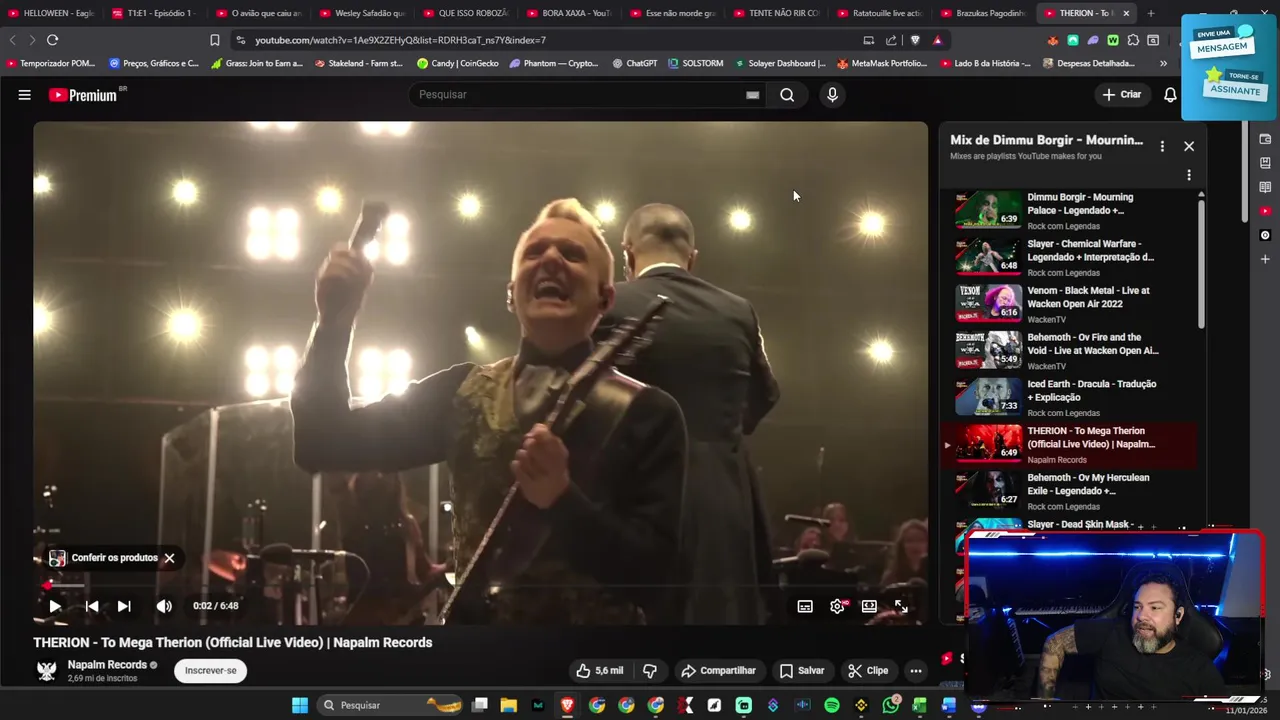Switch to the 'BORA XAXA' browser tab
This screenshot has width=1280, height=720.
[x=569, y=13]
